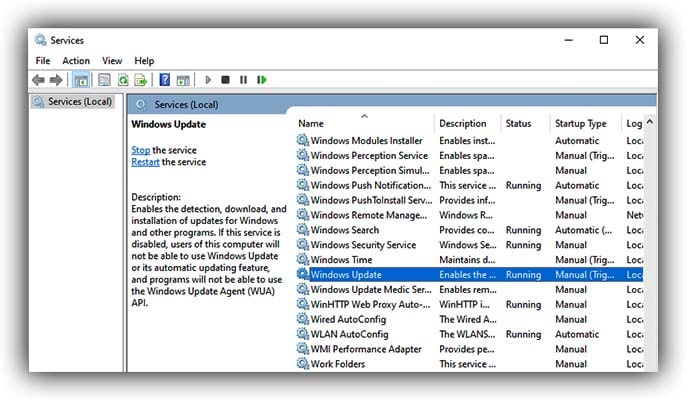Viewport: 687px width, 401px height.
Task: Maximize the Services window
Action: 604,40
